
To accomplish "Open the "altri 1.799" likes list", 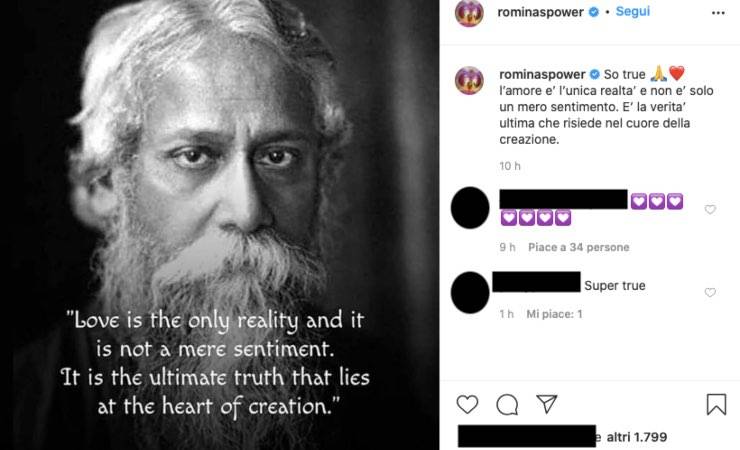I will point(636,437).
